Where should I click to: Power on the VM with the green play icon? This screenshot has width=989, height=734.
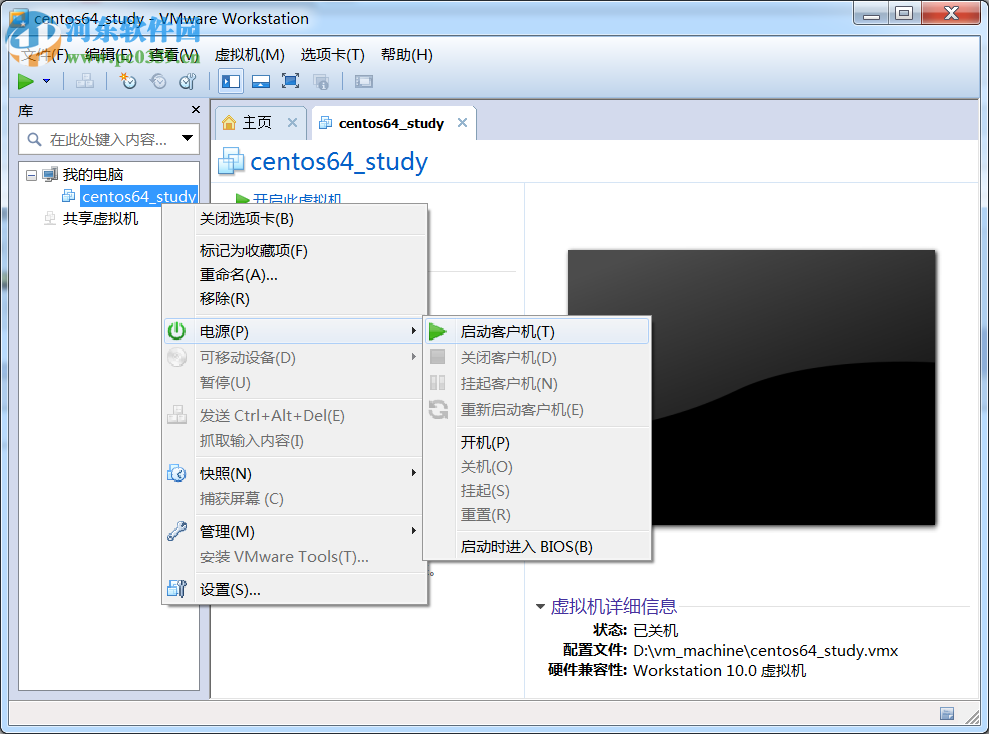(x=26, y=81)
